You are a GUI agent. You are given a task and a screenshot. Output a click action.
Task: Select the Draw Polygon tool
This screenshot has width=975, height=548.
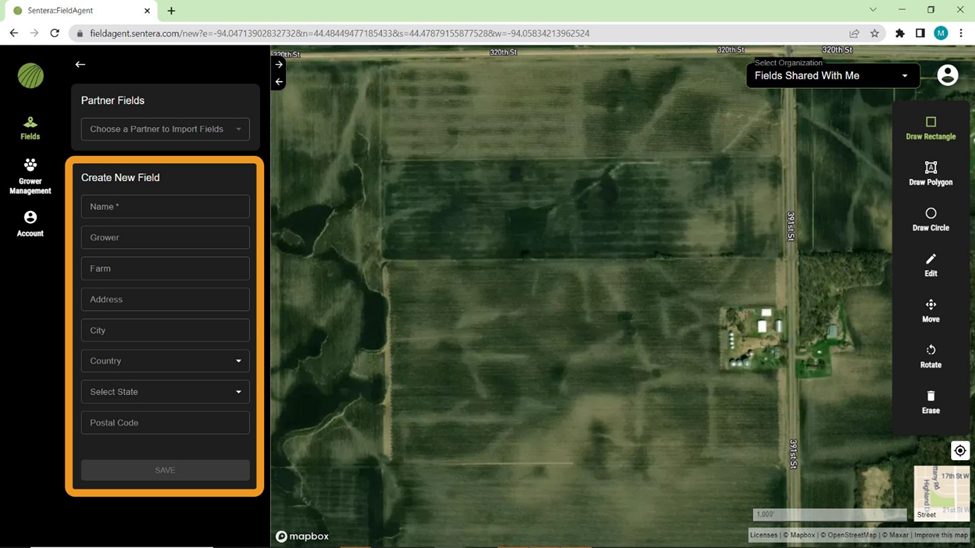click(x=930, y=173)
